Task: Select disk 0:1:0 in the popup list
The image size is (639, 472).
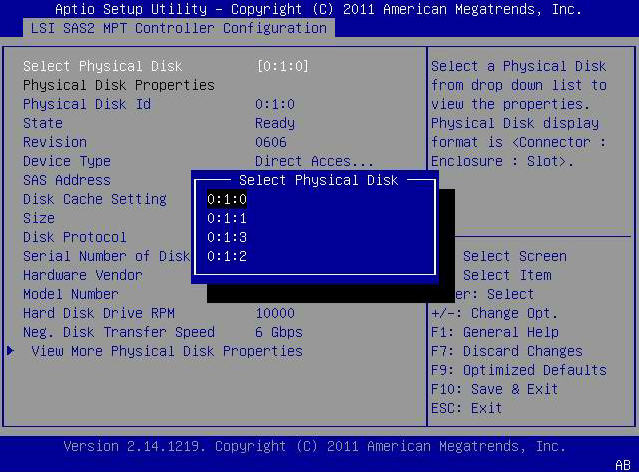Action: click(227, 199)
